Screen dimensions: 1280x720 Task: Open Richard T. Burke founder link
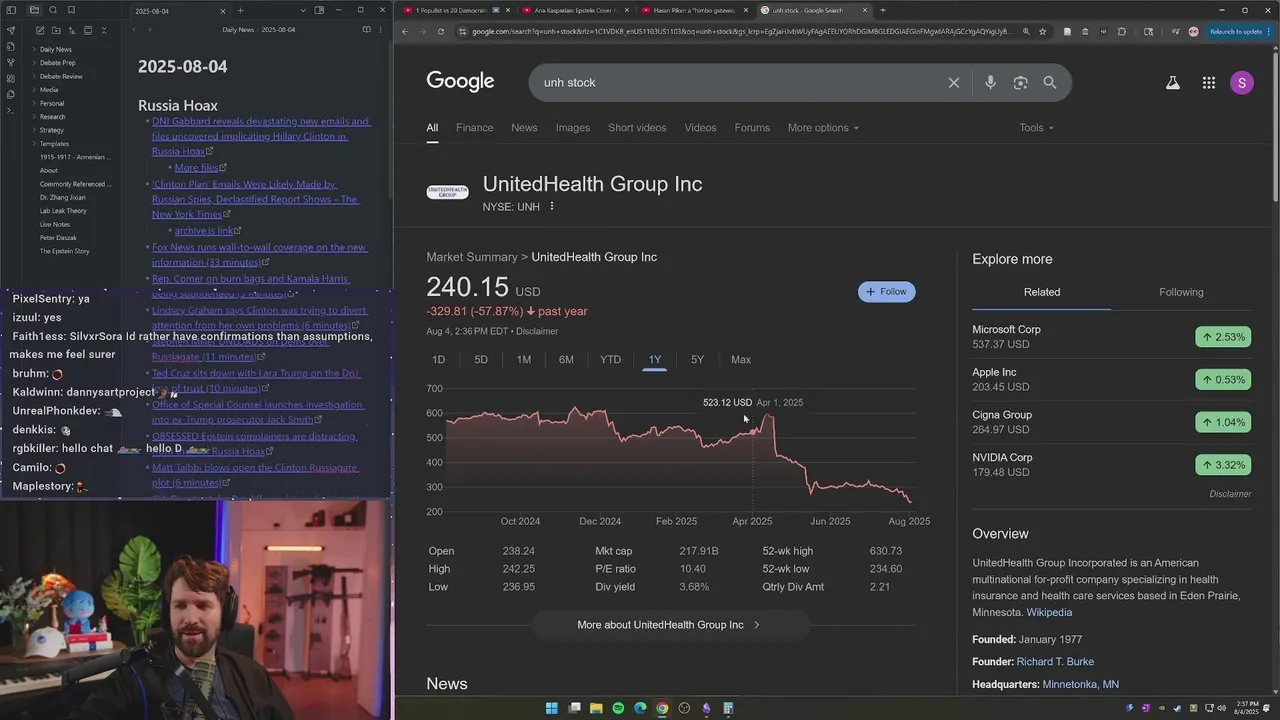[x=1055, y=662]
